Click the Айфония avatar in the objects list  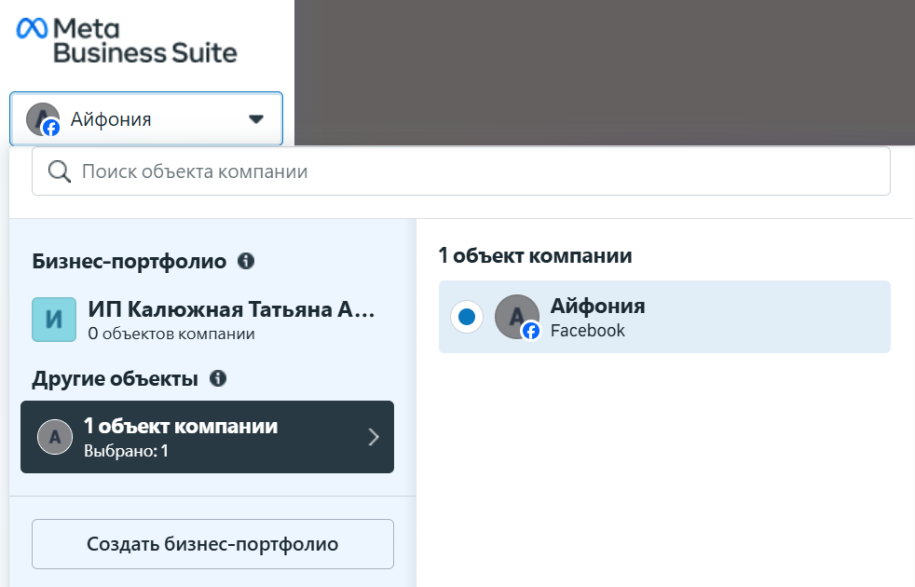(x=515, y=315)
